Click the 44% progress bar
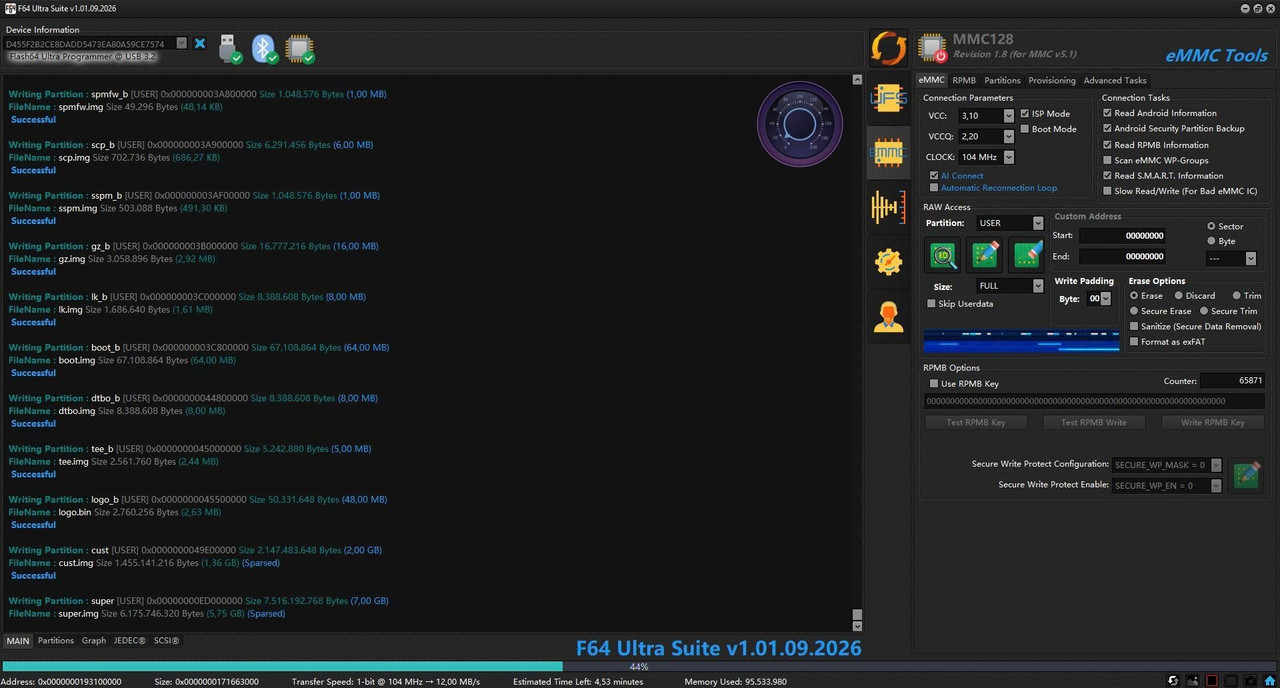Image resolution: width=1280 pixels, height=688 pixels. click(640, 666)
